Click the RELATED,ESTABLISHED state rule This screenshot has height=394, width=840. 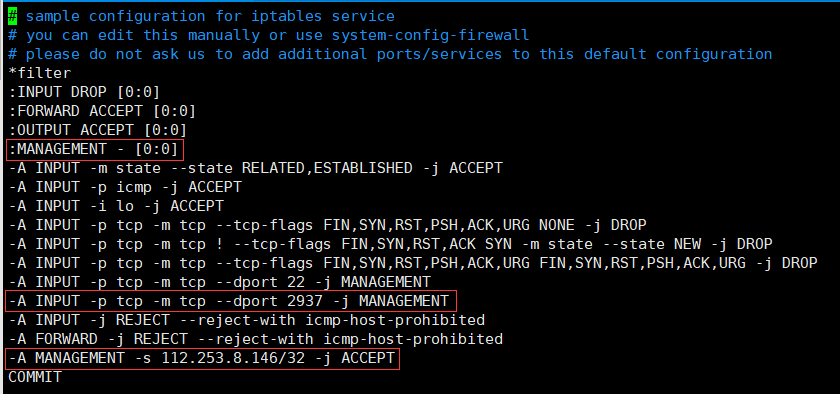[256, 168]
